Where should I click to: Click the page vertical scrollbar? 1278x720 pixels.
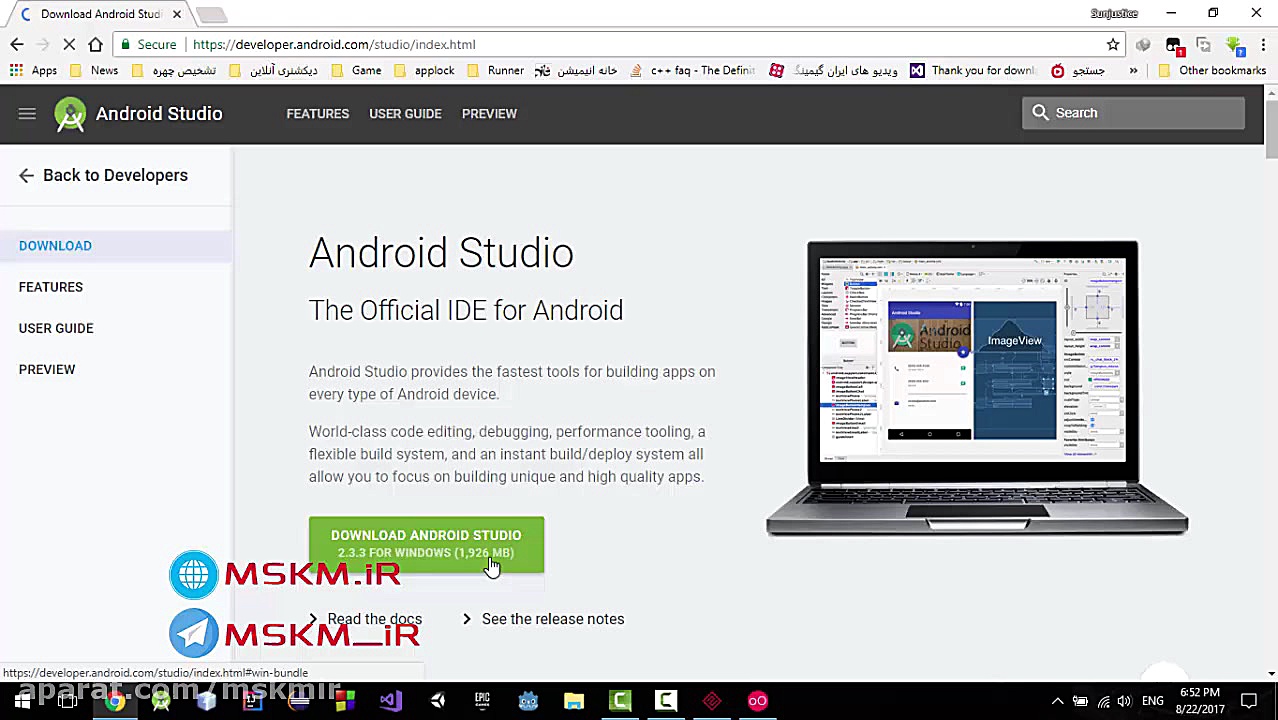pos(1271,130)
